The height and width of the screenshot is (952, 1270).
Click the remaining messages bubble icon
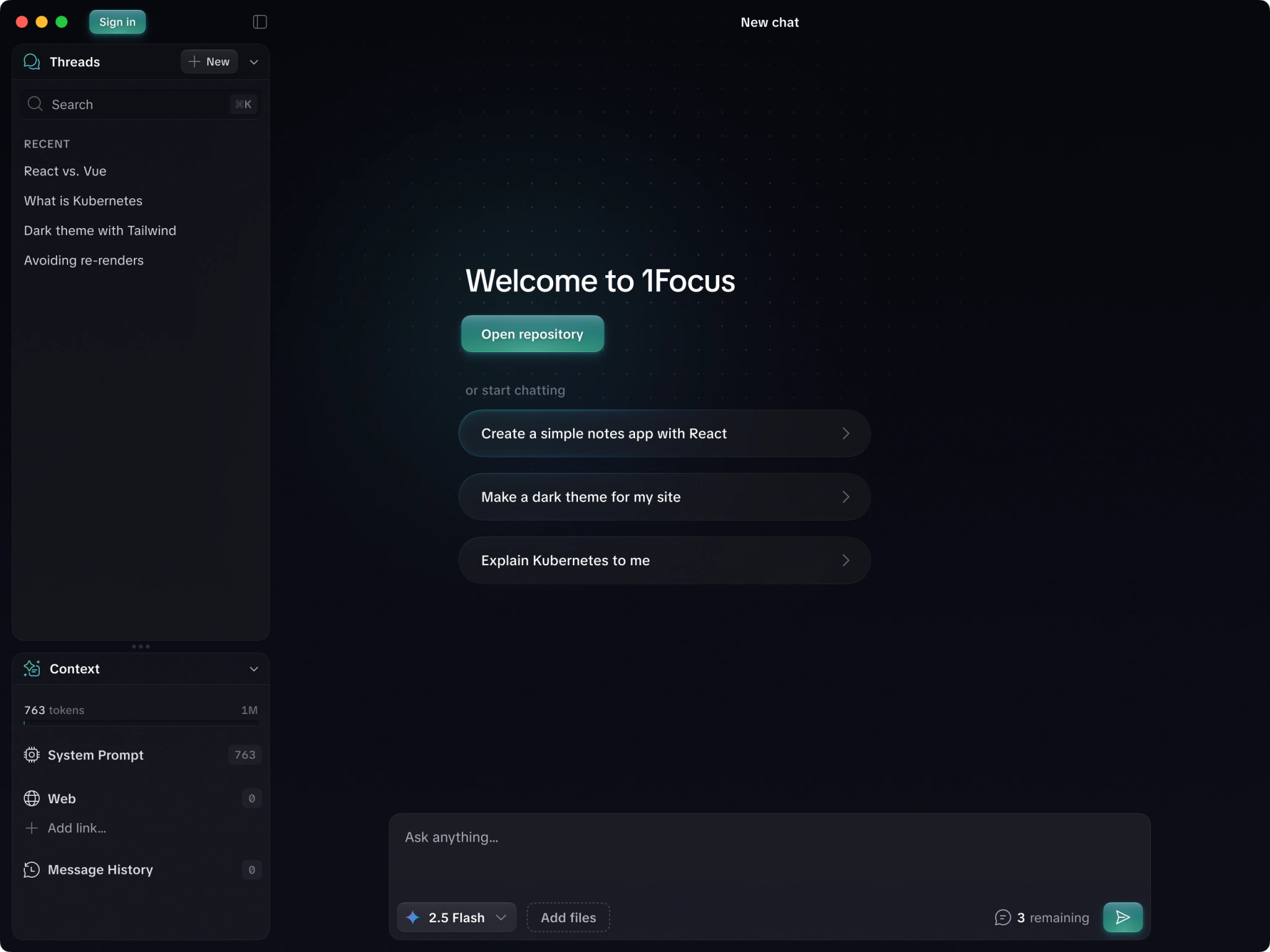[1003, 917]
